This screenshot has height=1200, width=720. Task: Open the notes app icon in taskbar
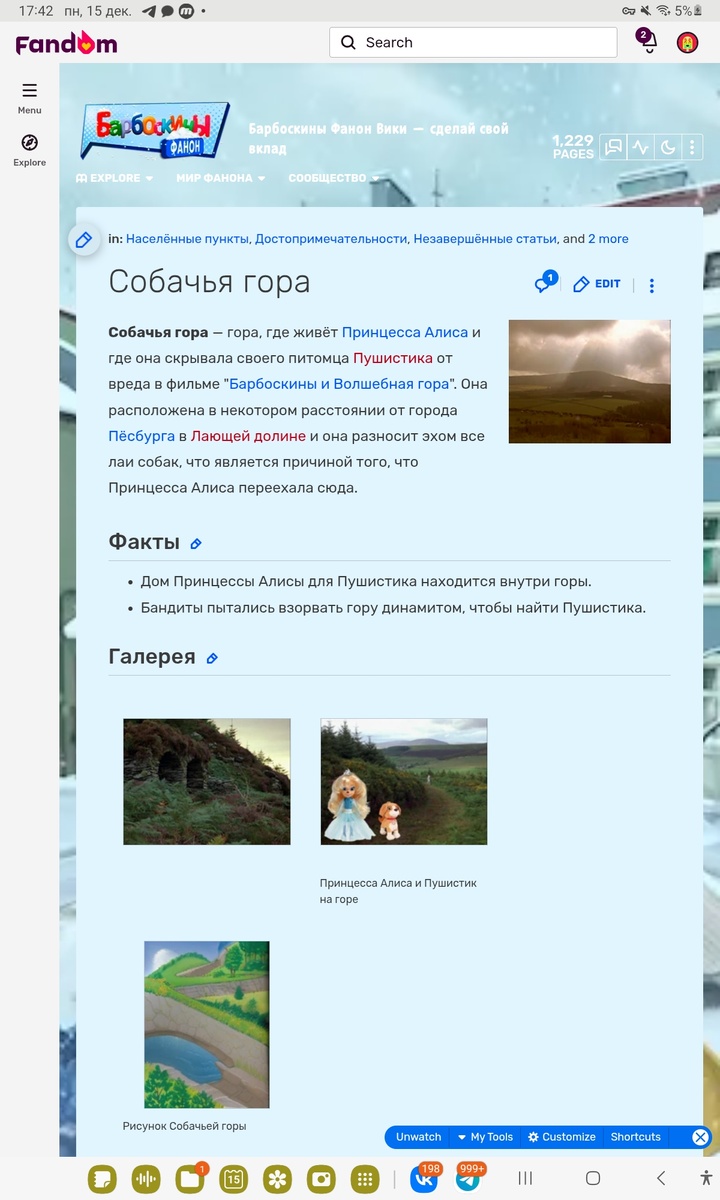(101, 1179)
